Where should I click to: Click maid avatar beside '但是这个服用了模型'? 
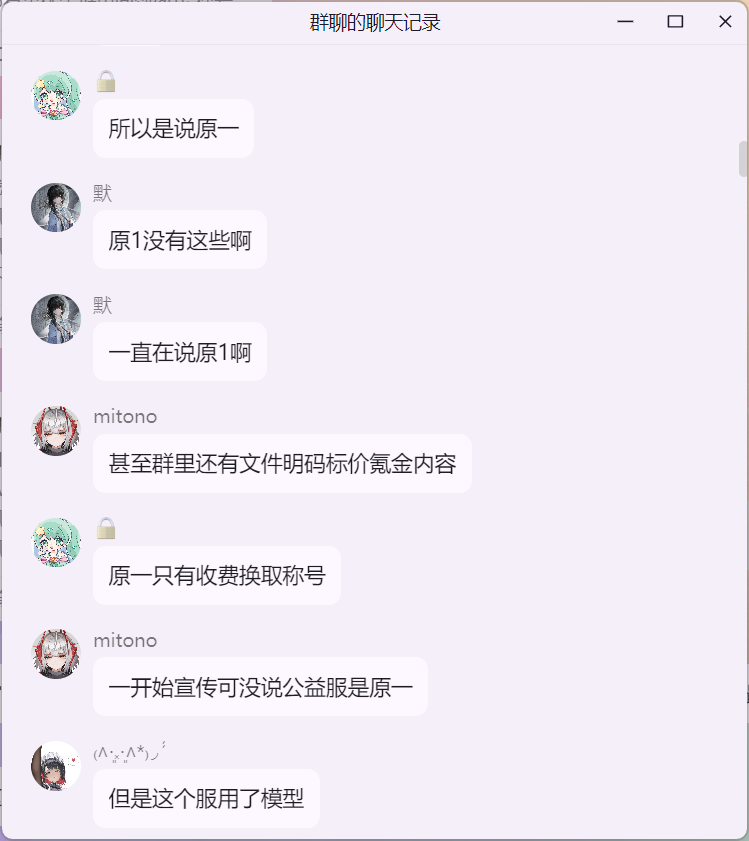tap(56, 766)
